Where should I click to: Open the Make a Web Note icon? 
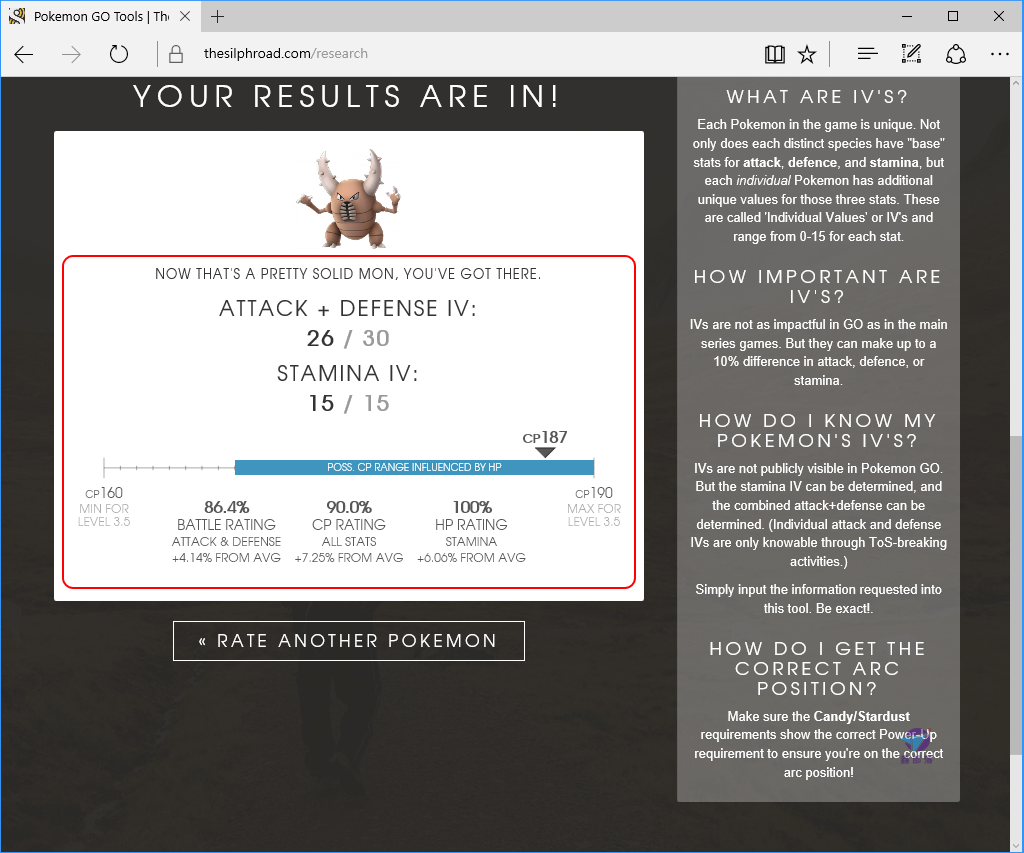click(x=911, y=54)
